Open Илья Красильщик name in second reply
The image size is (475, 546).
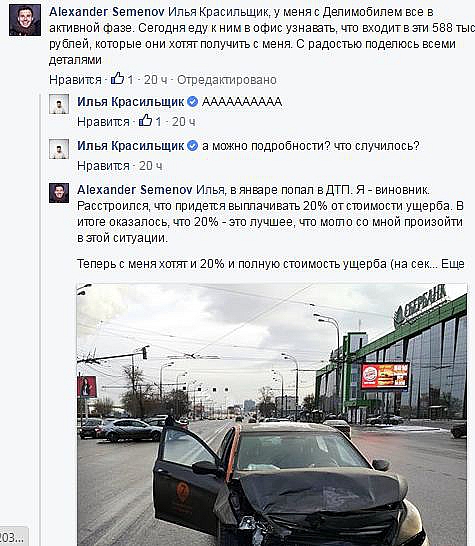[x=131, y=146]
